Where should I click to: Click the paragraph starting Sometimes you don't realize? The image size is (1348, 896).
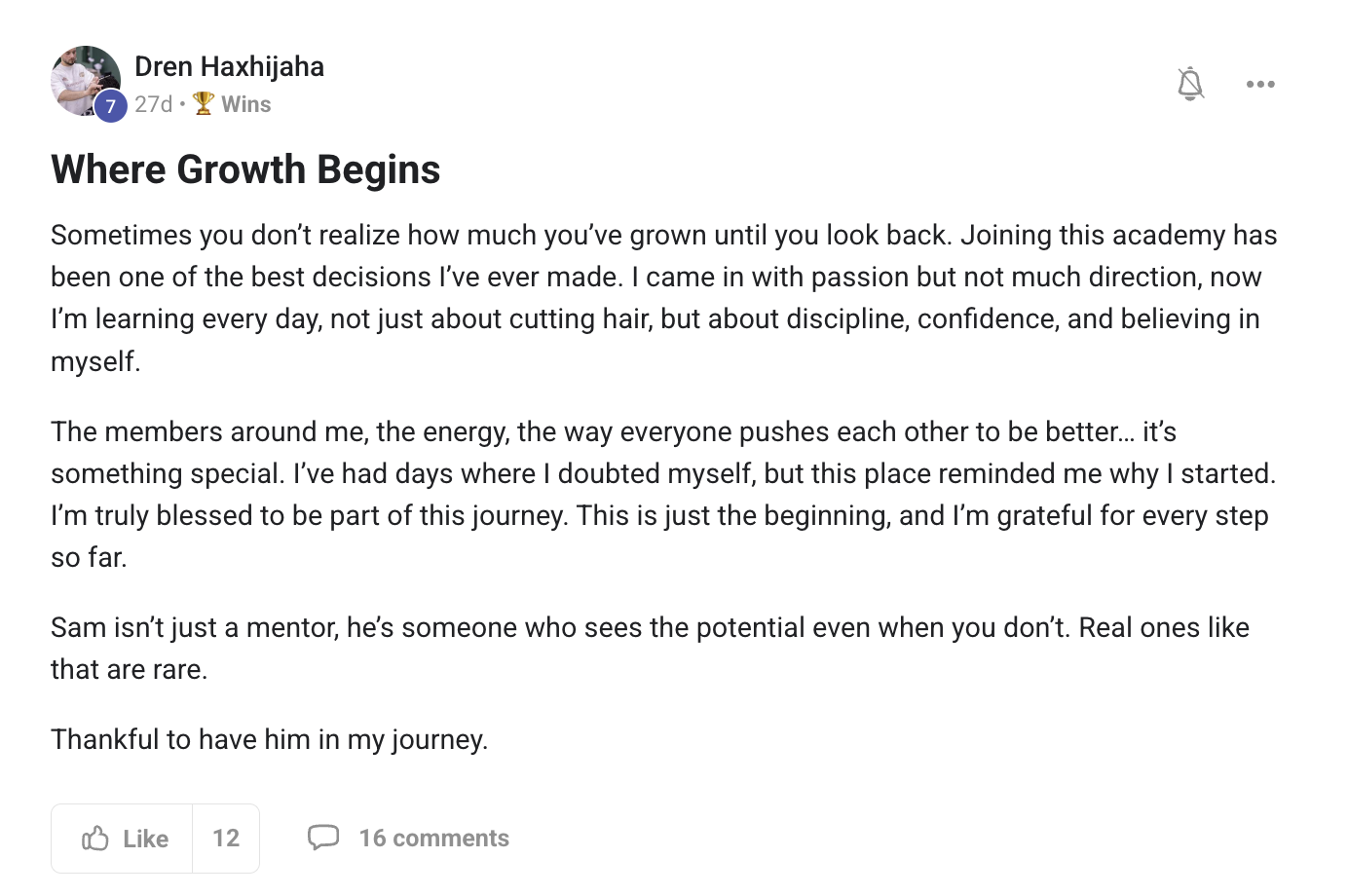pos(665,298)
